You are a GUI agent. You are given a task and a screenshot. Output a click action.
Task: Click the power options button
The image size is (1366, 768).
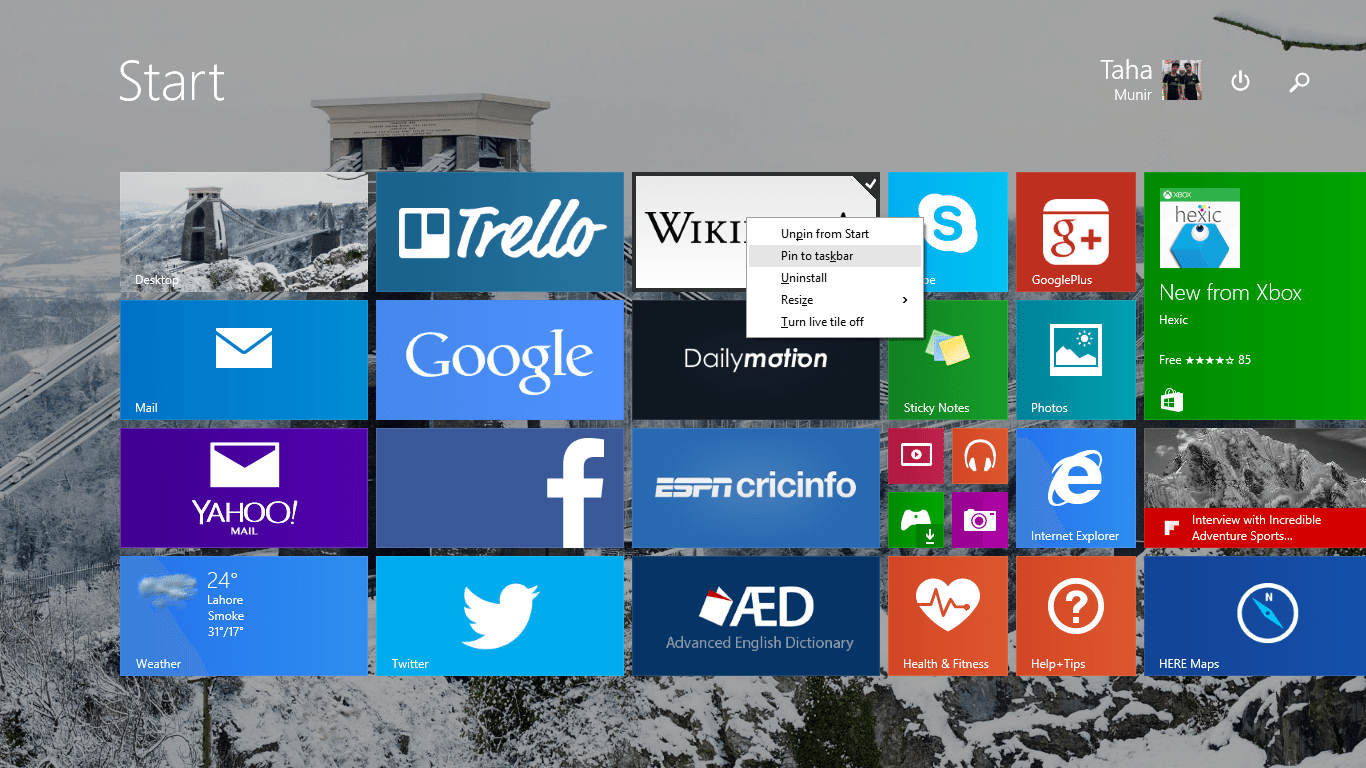coord(1240,82)
